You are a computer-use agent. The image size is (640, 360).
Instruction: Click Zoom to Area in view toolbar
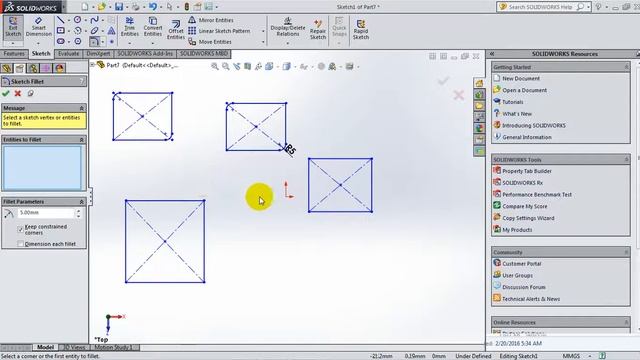tap(225, 66)
